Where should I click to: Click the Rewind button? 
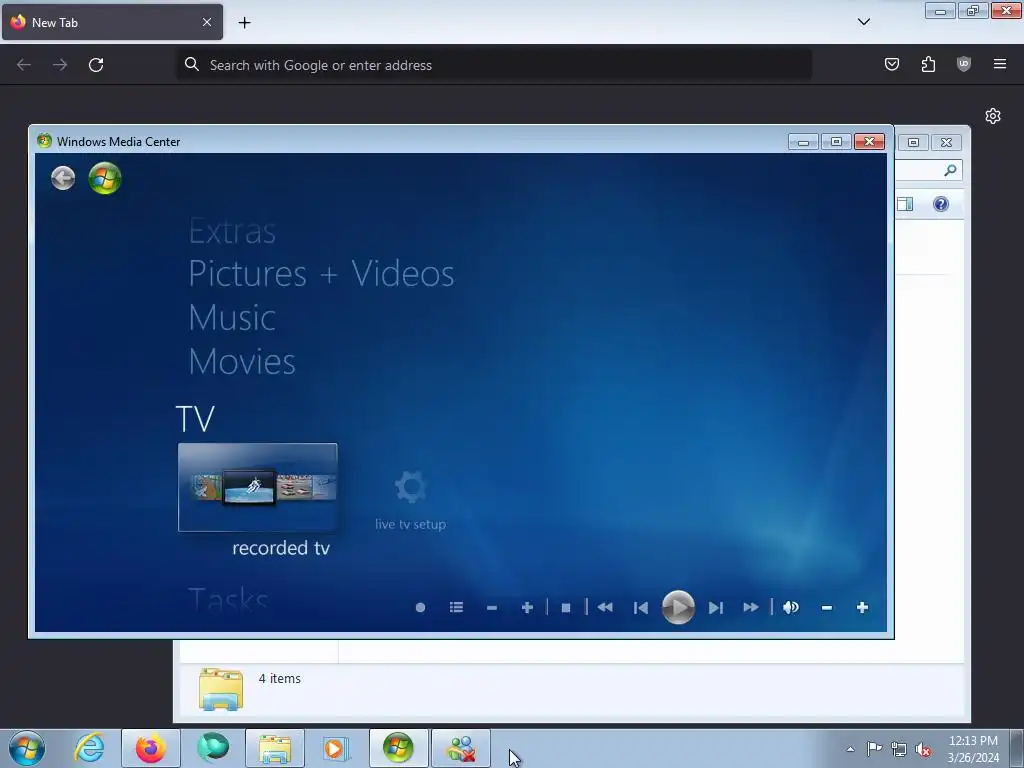(605, 607)
